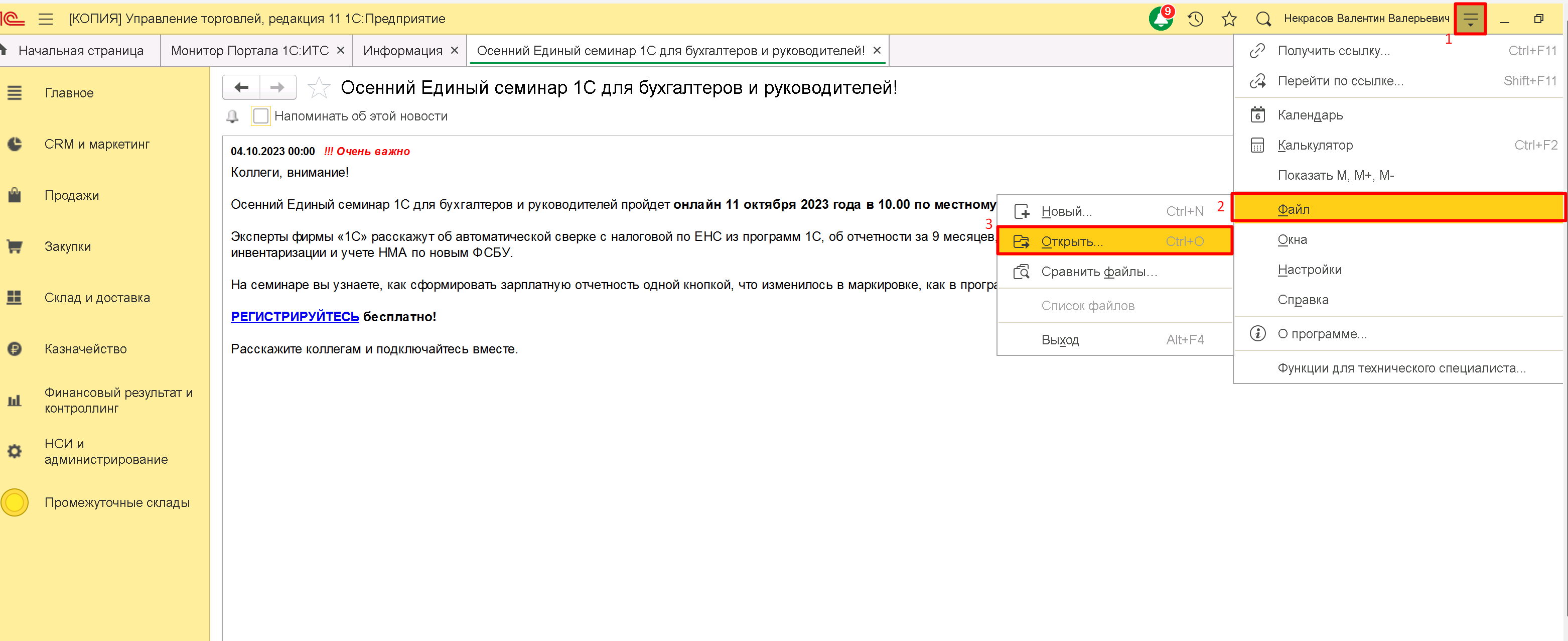Choose Сравнить файлы... in submenu
Screen dimensions: 1568x641
pyautogui.click(x=1115, y=272)
